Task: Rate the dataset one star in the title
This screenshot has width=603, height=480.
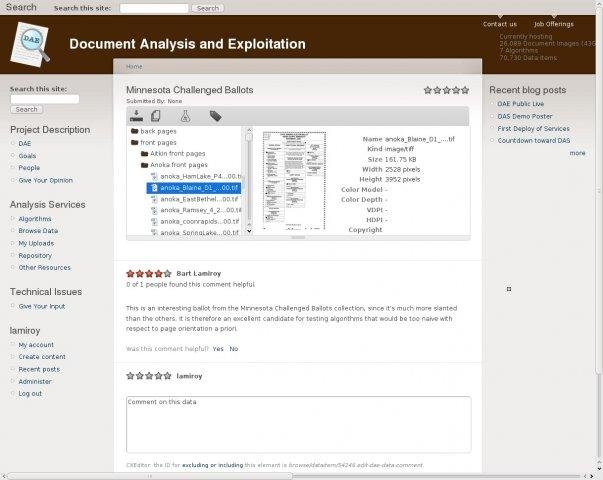Action: (x=428, y=90)
